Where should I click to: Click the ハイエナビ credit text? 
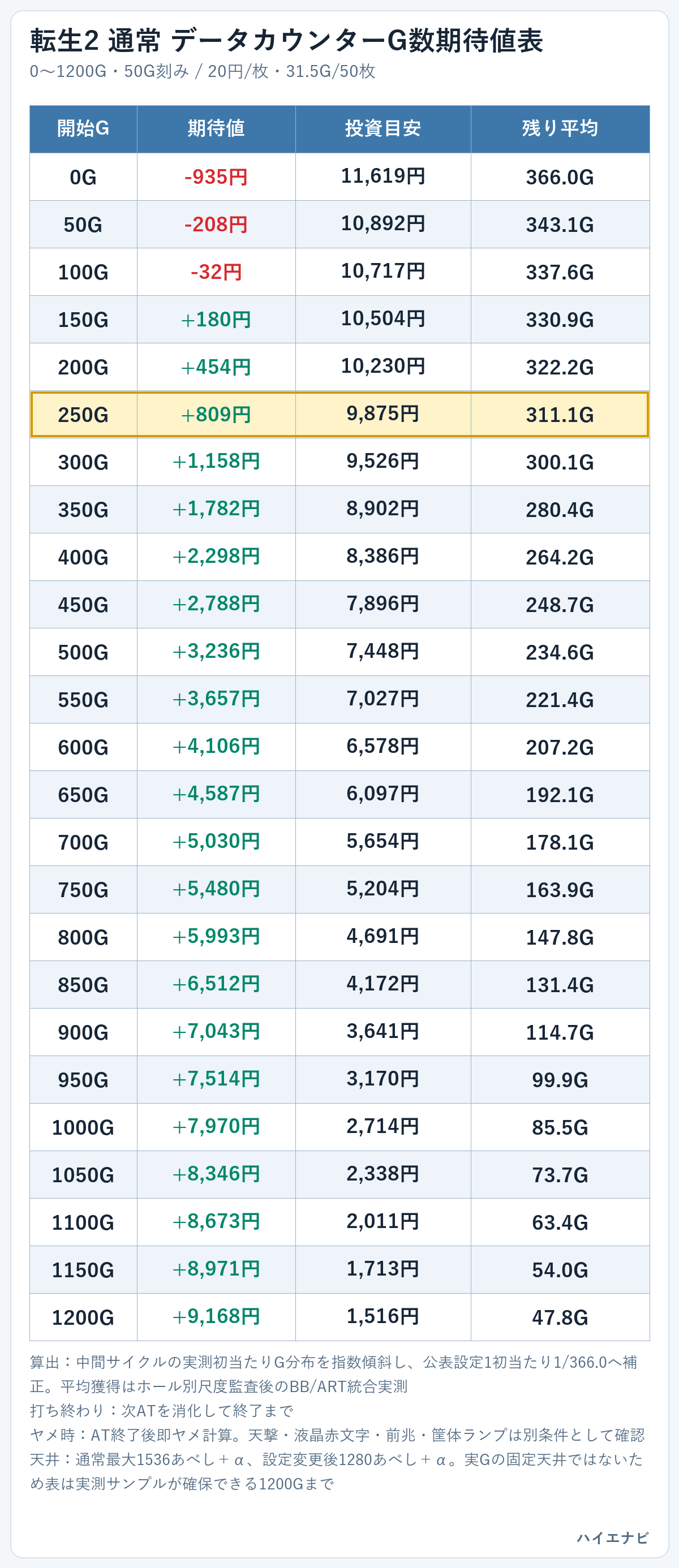pos(613,1538)
